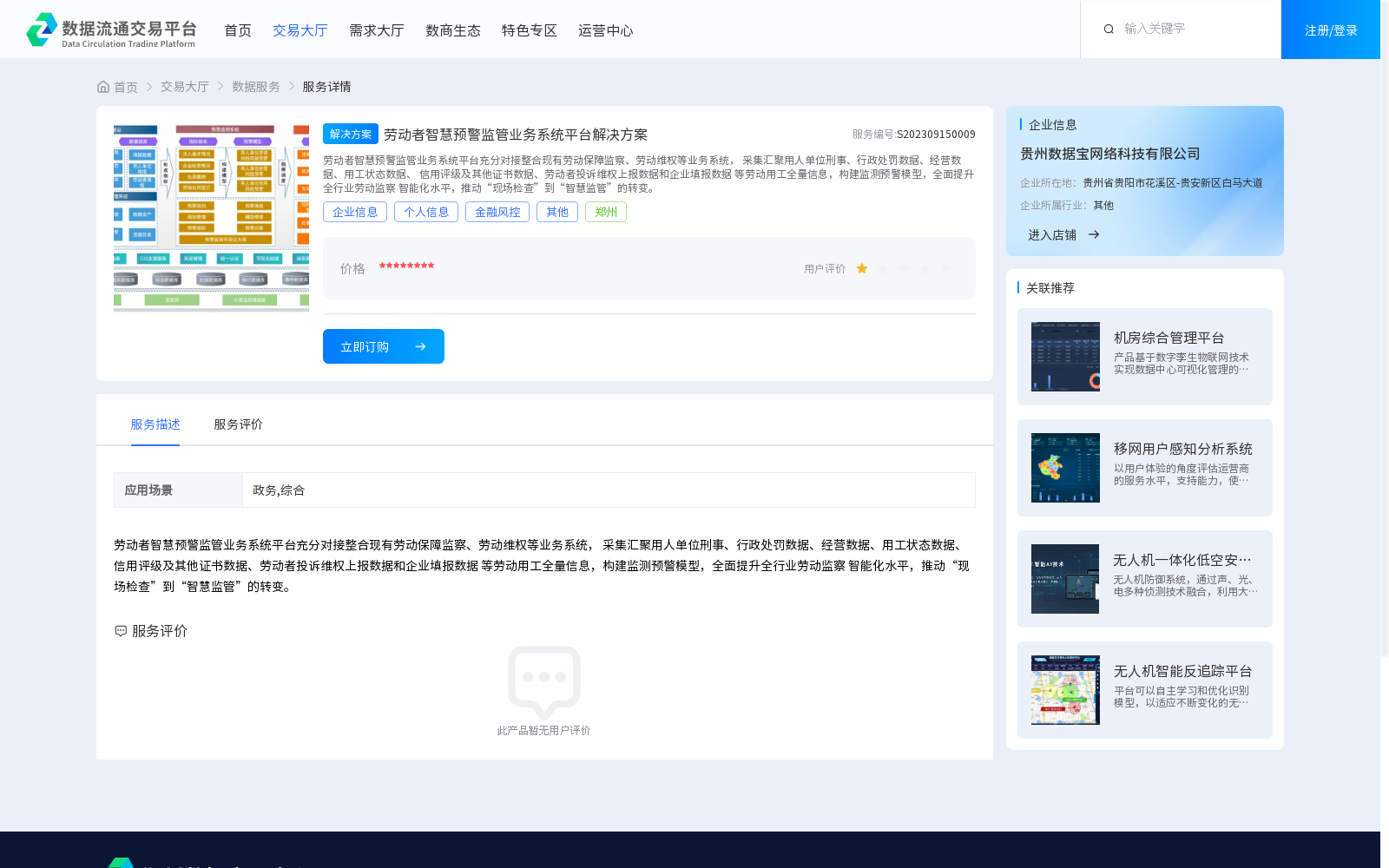Image resolution: width=1389 pixels, height=868 pixels.
Task: Click the 金融风控 tag
Action: click(497, 212)
